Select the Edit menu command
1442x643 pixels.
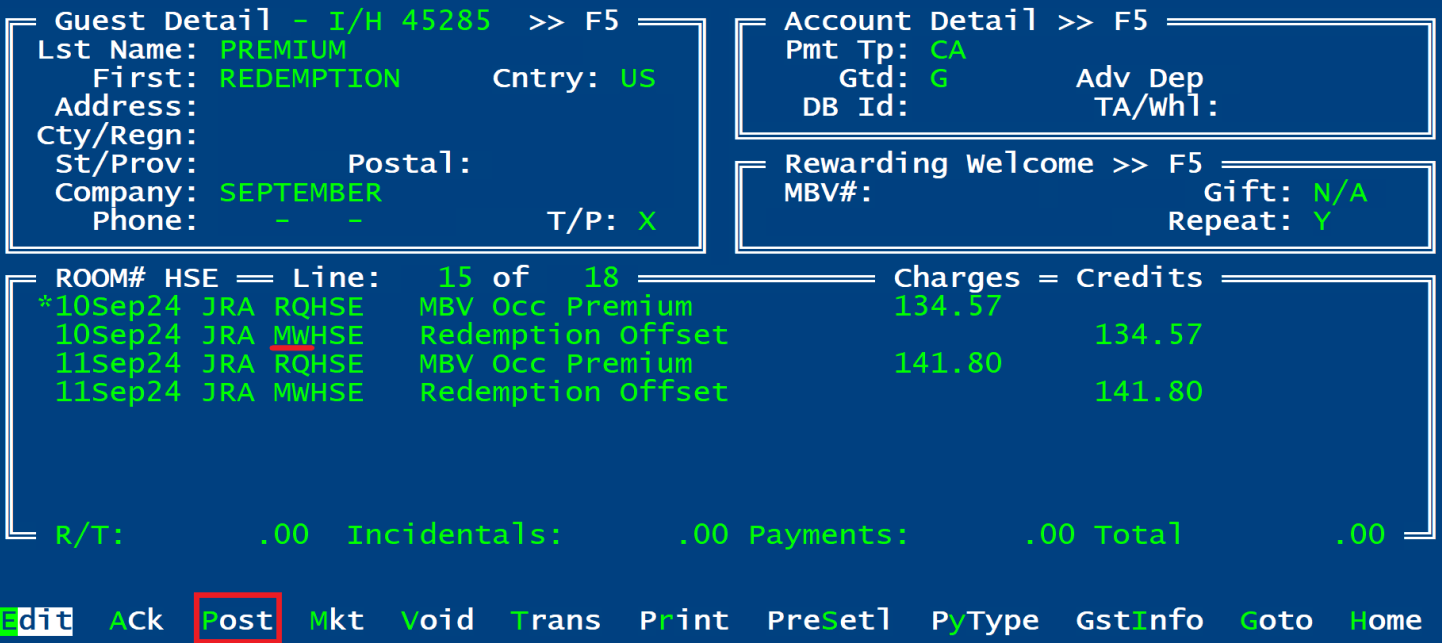coord(37,620)
